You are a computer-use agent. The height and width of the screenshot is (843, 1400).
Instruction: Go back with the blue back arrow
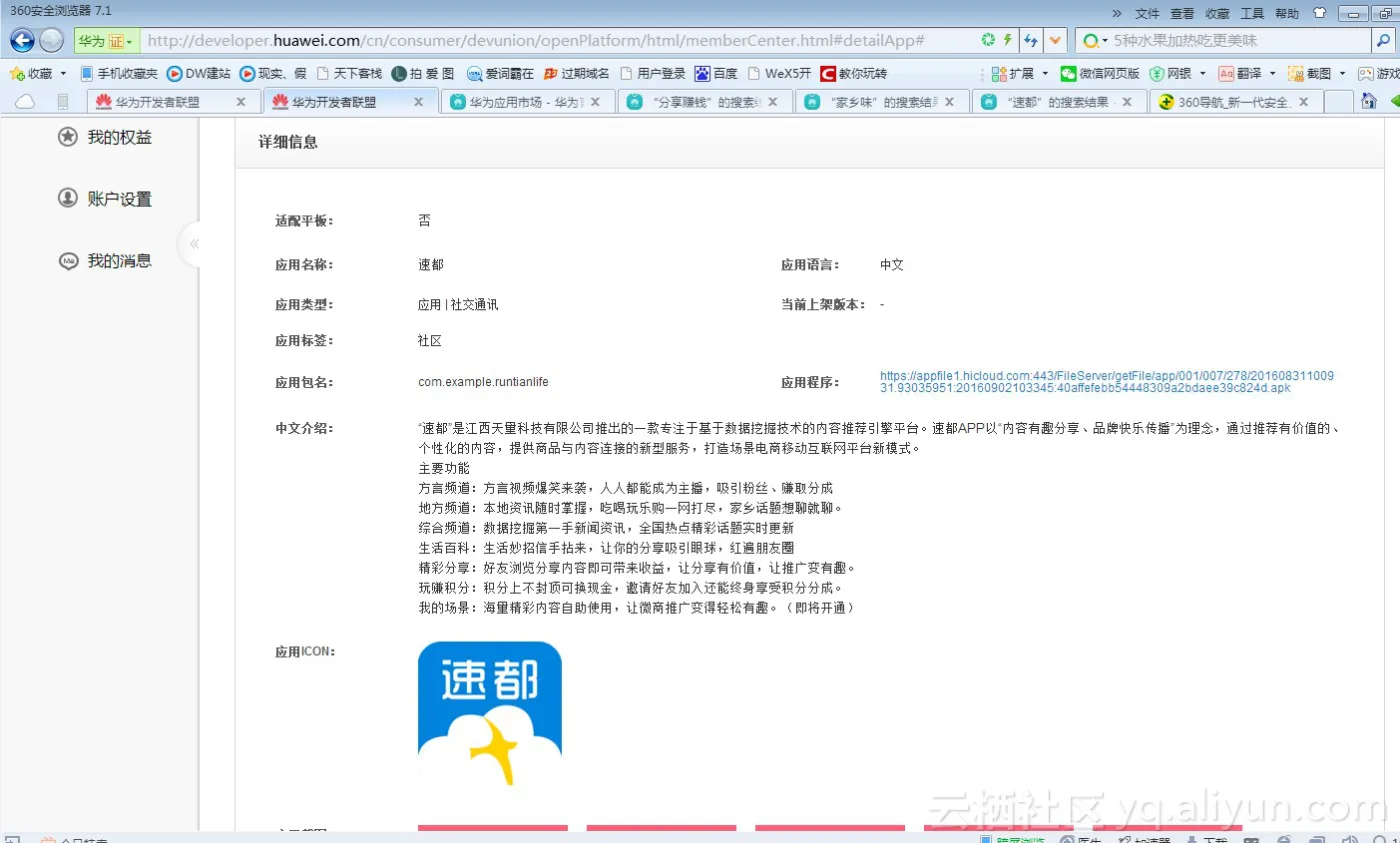tap(22, 40)
